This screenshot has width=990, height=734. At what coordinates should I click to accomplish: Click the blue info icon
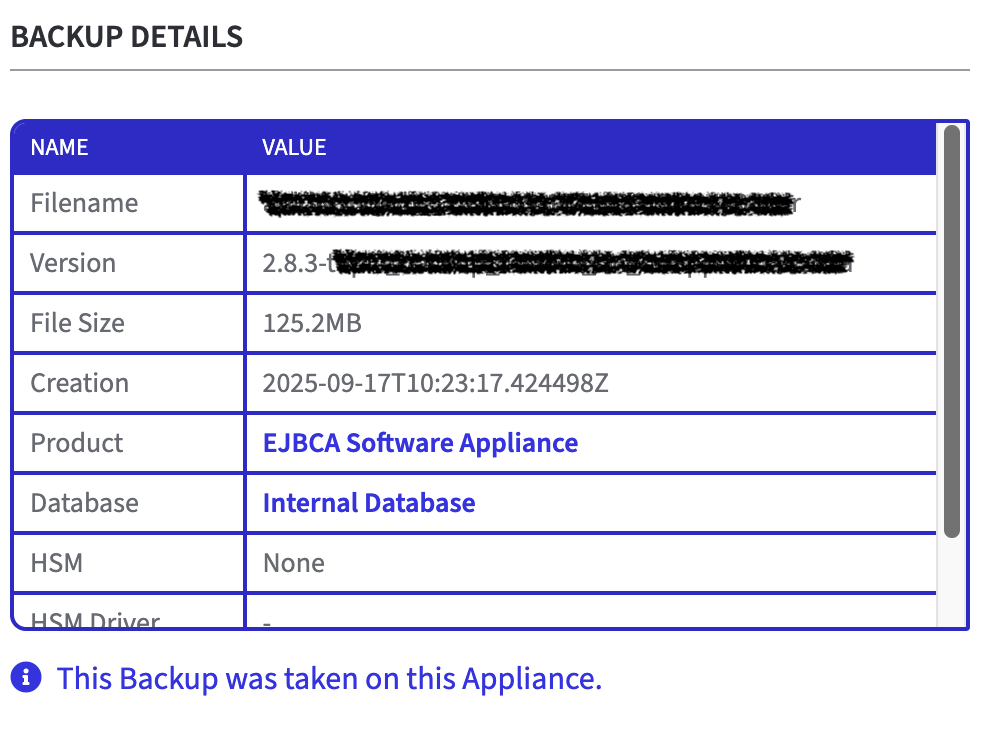tap(27, 677)
